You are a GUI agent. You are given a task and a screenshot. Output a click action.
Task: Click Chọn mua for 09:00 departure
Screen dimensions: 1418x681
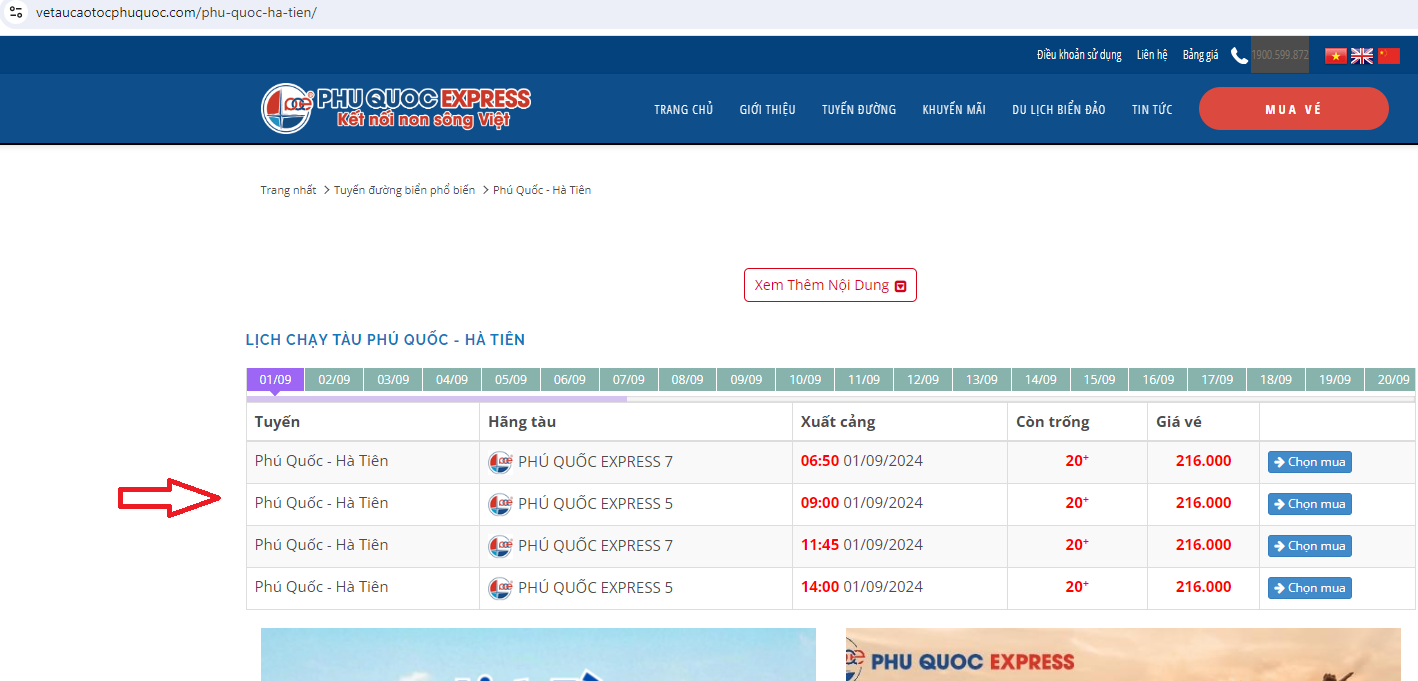[x=1310, y=504]
